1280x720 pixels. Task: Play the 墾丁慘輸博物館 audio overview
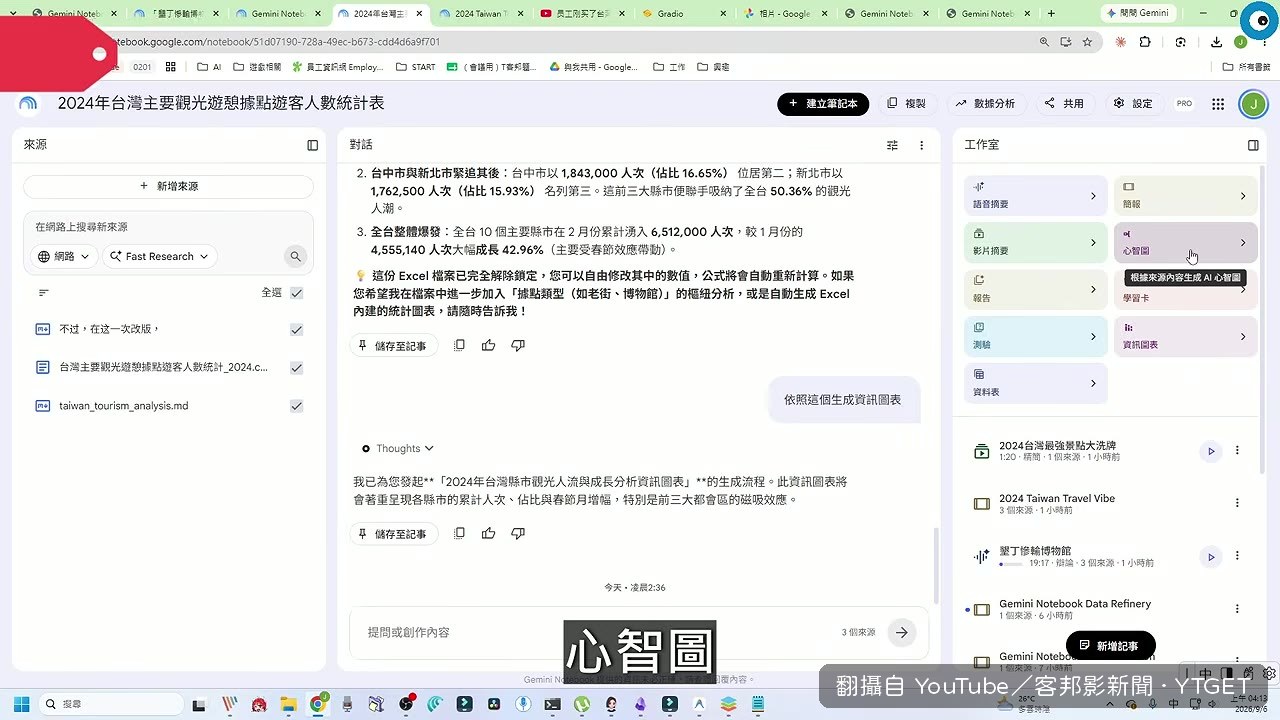pos(1211,557)
